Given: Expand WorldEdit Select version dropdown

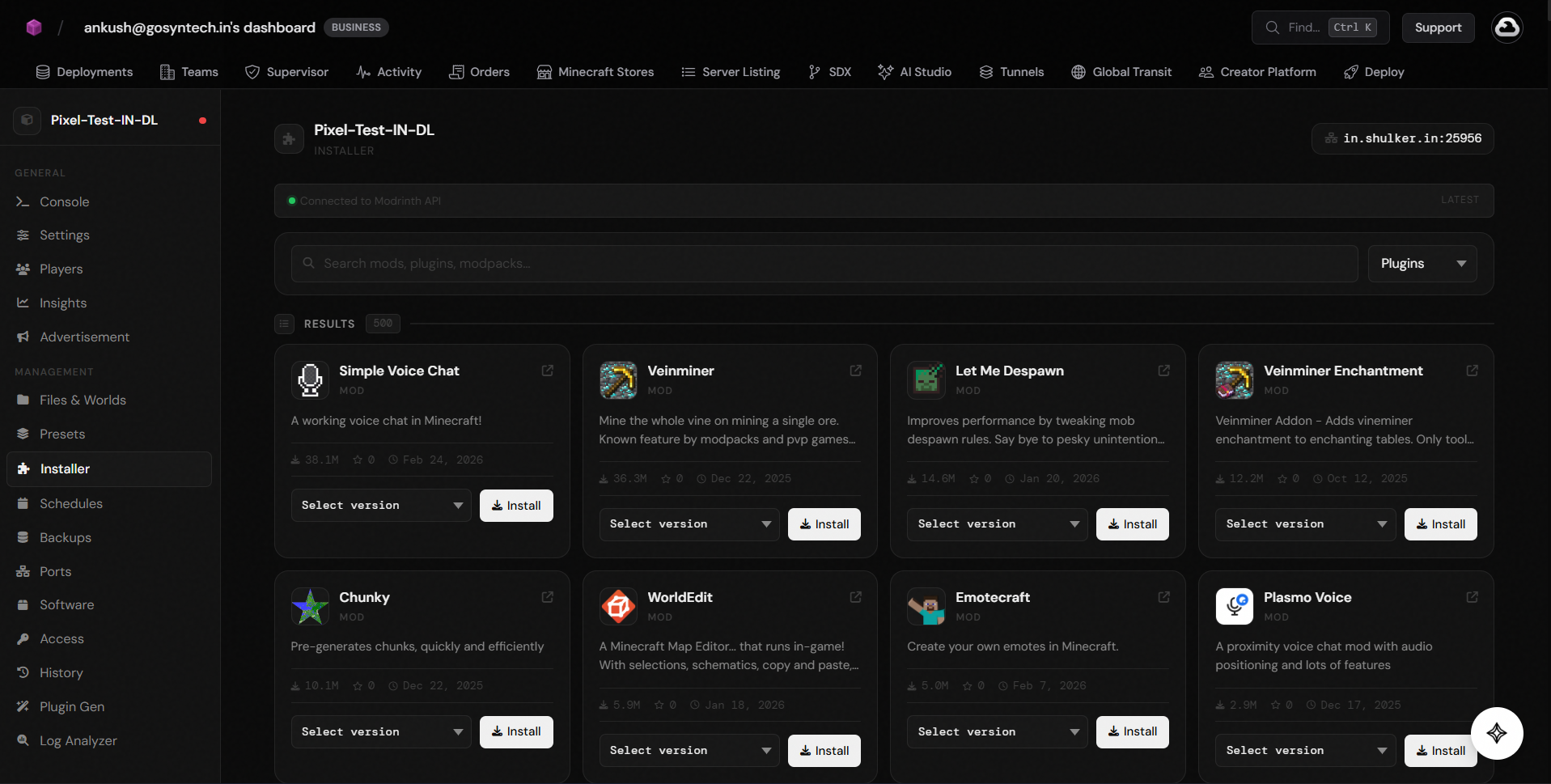Looking at the screenshot, I should point(689,751).
